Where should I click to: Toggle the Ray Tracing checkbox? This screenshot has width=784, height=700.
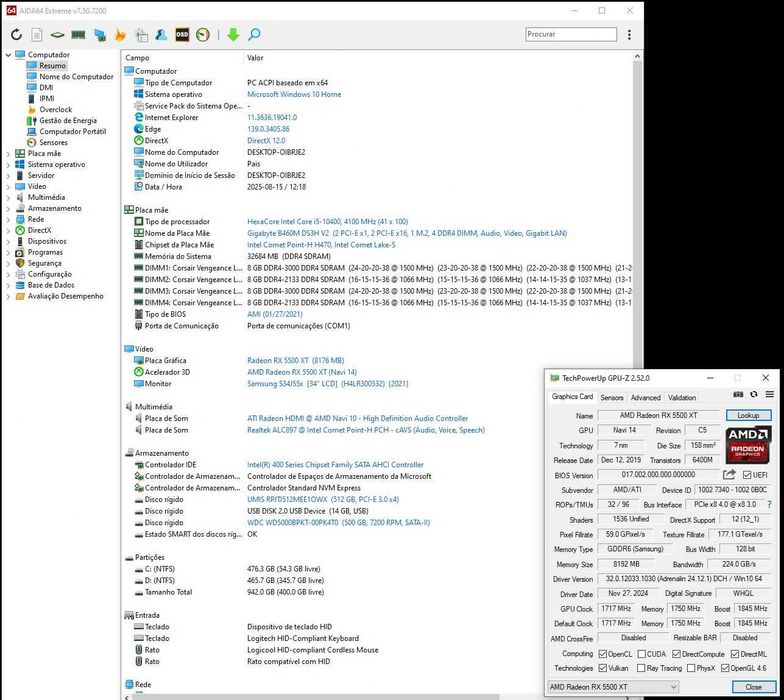641,668
